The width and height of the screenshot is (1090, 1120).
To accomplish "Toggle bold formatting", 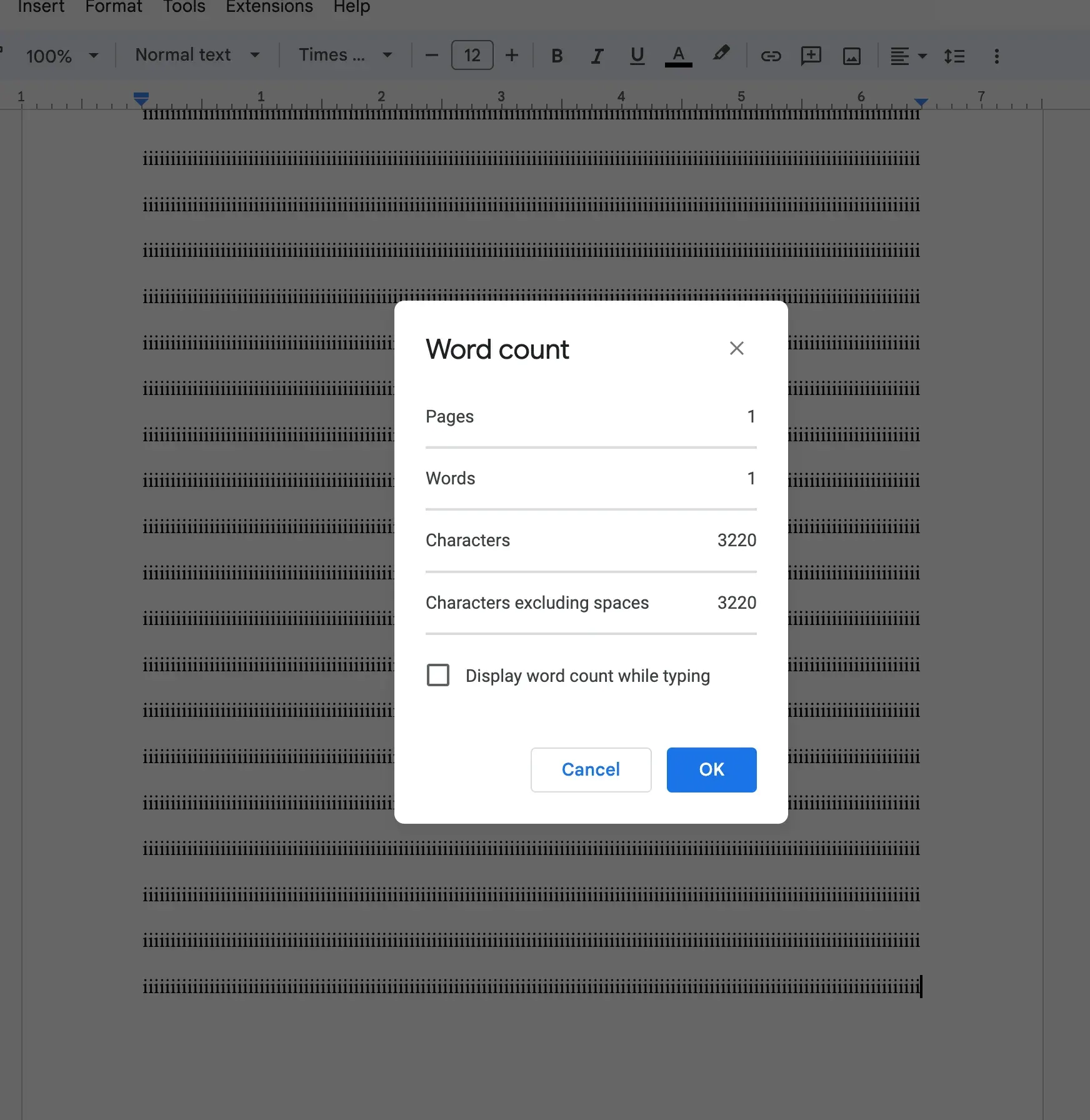I will click(x=556, y=56).
